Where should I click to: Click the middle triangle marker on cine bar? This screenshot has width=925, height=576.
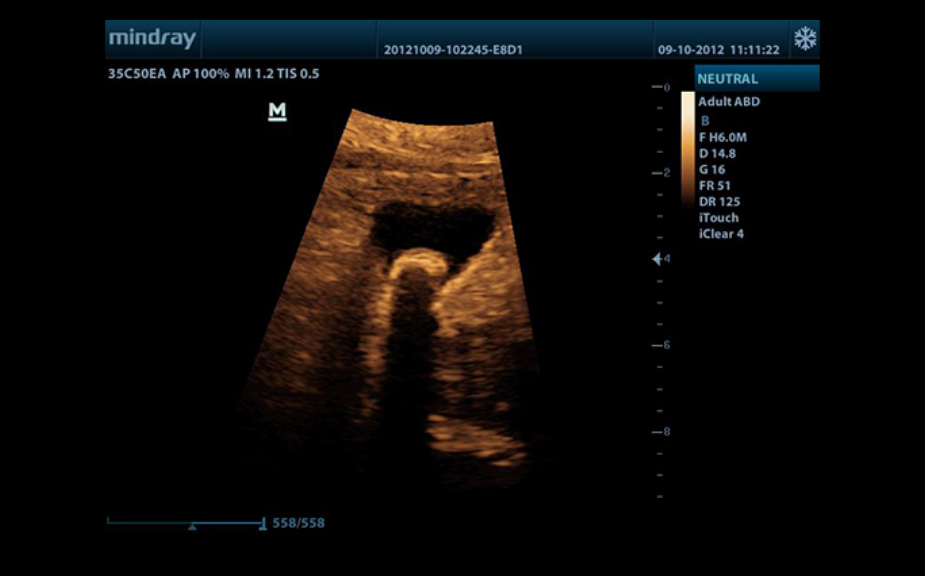(x=192, y=525)
